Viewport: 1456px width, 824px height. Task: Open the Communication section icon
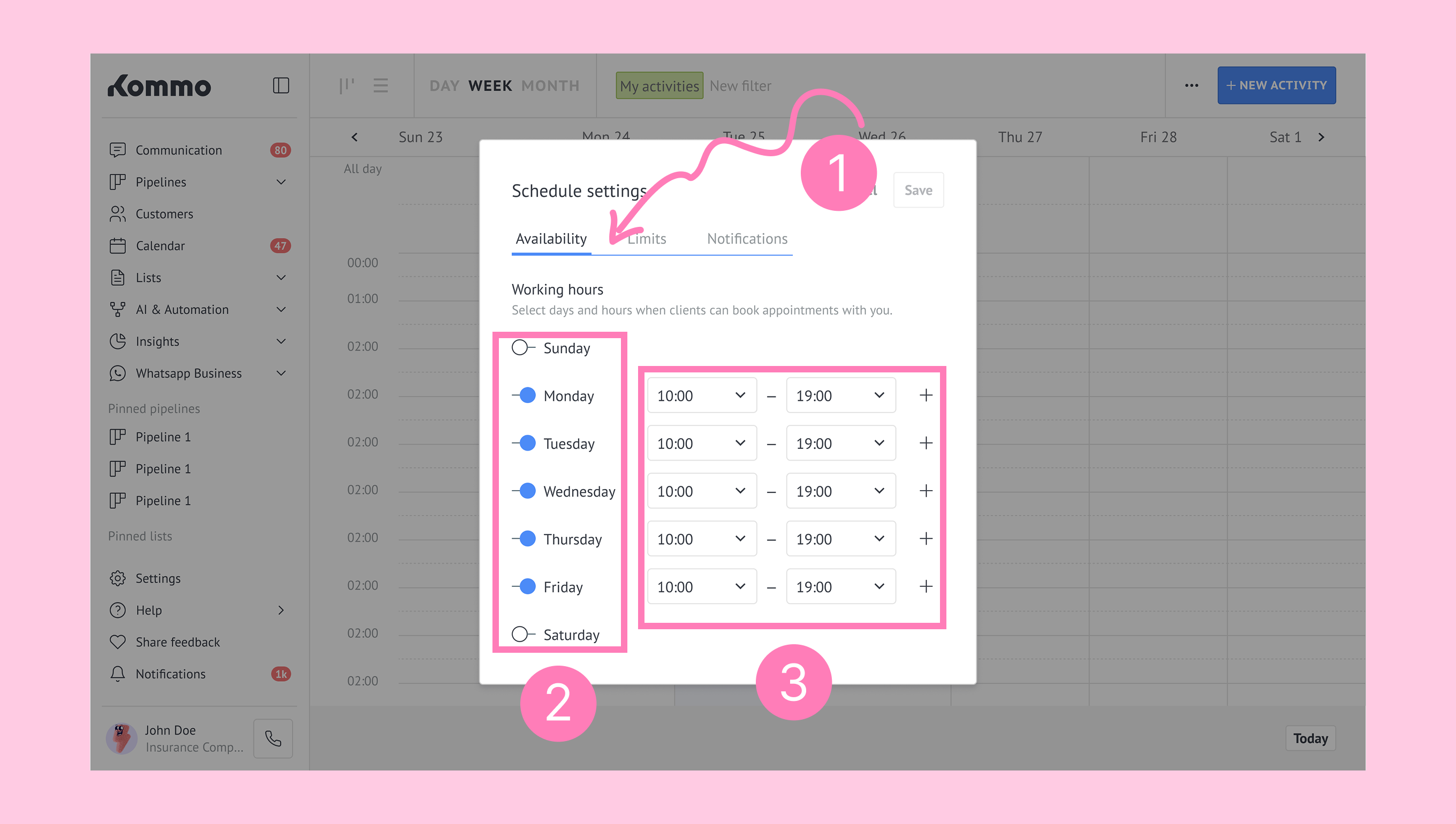[118, 150]
